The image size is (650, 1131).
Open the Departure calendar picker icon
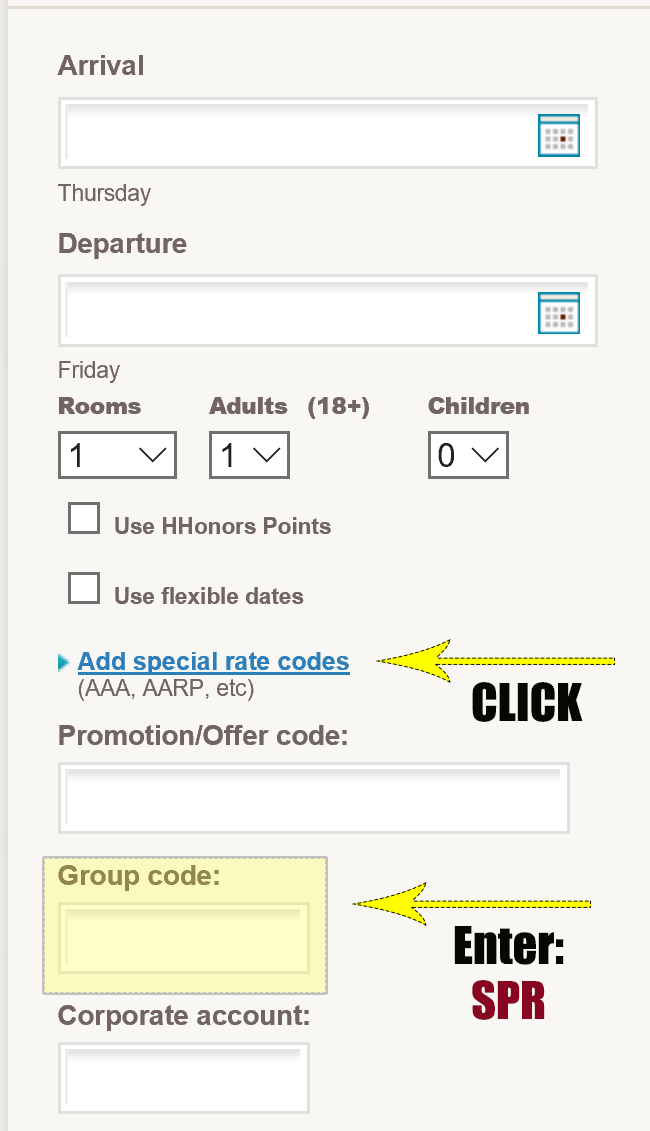559,312
